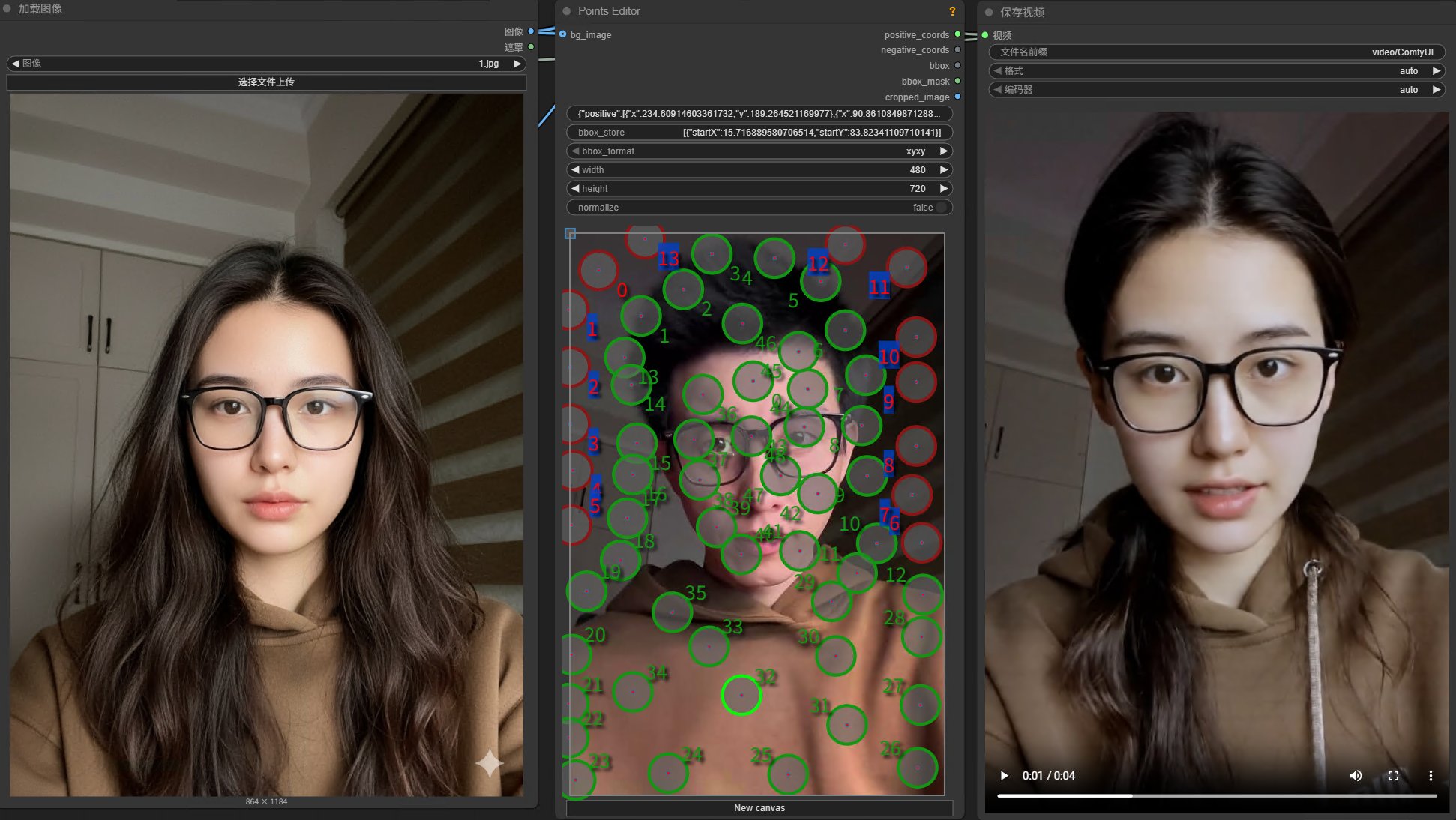Click the positive_coords output connector
1456x820 pixels.
957,34
